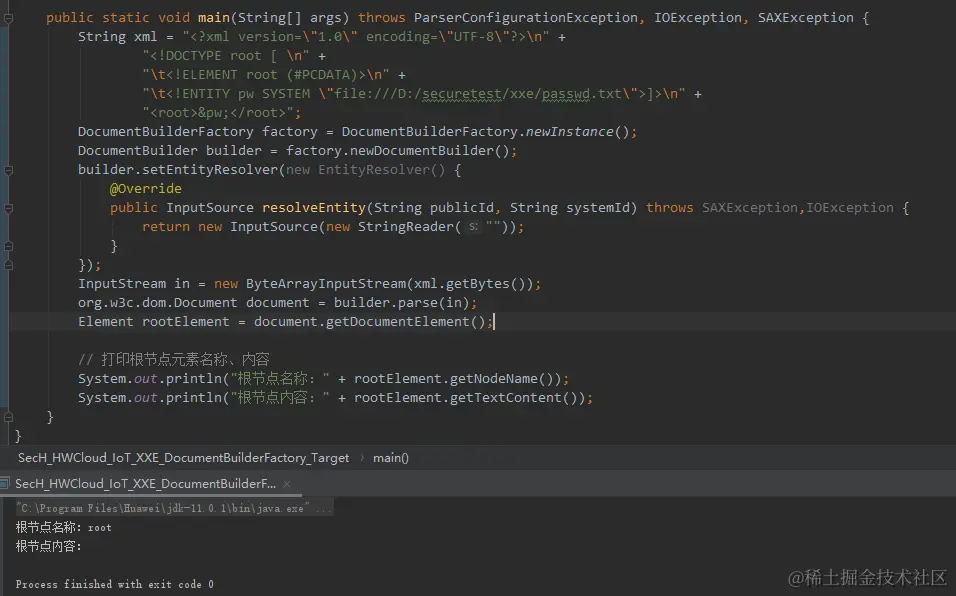Select the main() breadcrumb item
The image size is (956, 596).
tap(391, 458)
